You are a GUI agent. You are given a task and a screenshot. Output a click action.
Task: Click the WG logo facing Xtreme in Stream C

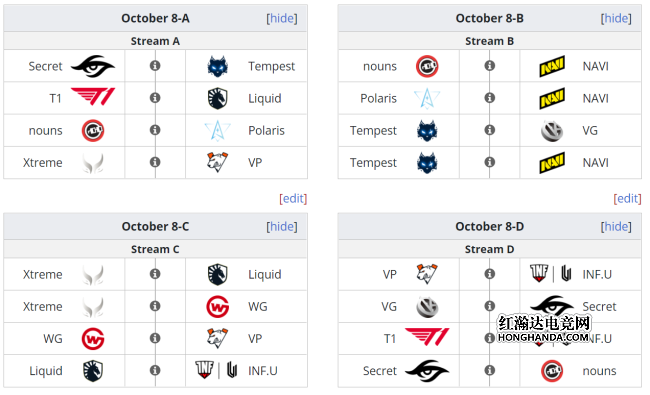click(x=218, y=307)
